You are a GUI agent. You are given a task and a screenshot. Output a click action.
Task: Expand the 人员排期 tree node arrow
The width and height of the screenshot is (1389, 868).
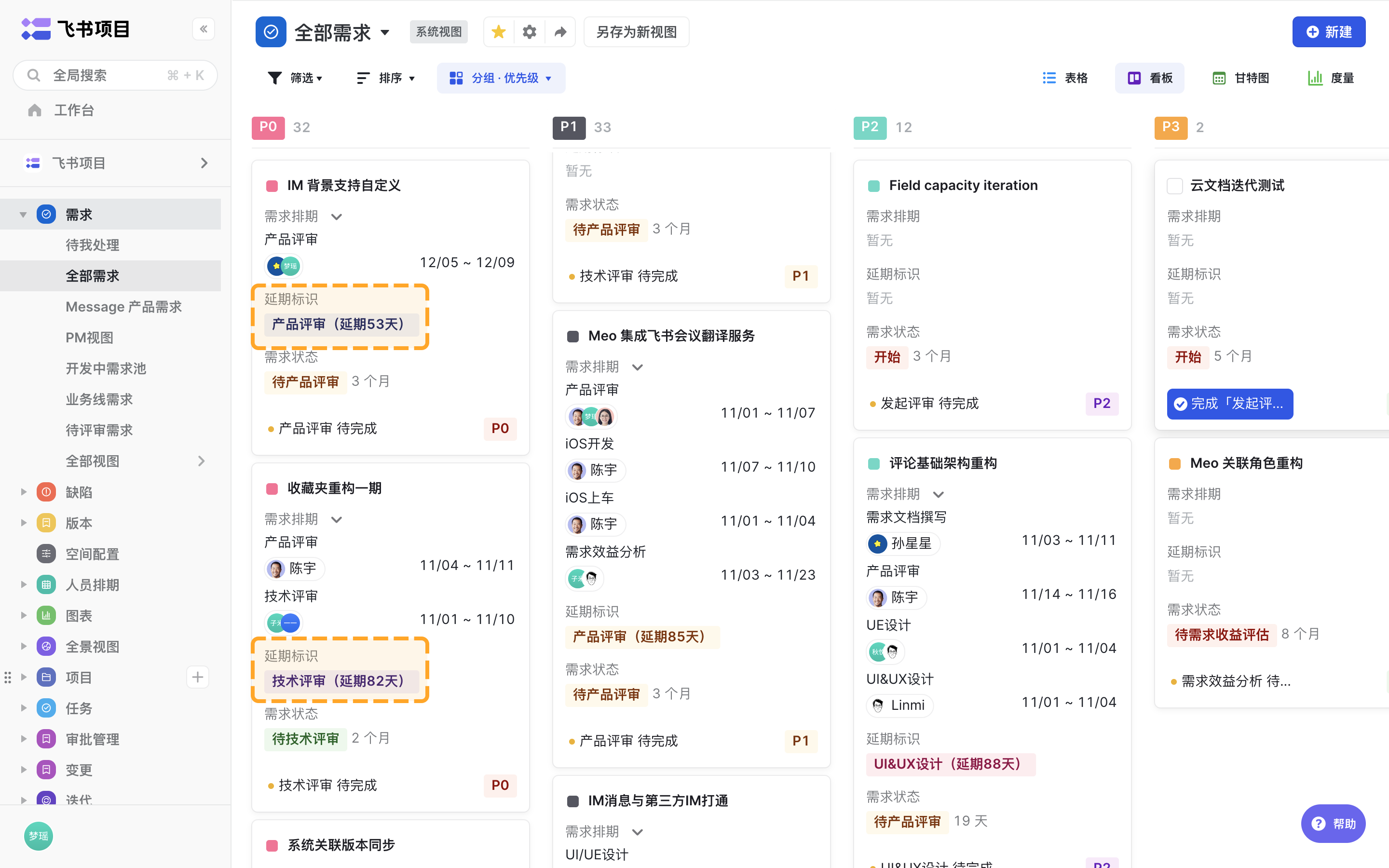24,585
